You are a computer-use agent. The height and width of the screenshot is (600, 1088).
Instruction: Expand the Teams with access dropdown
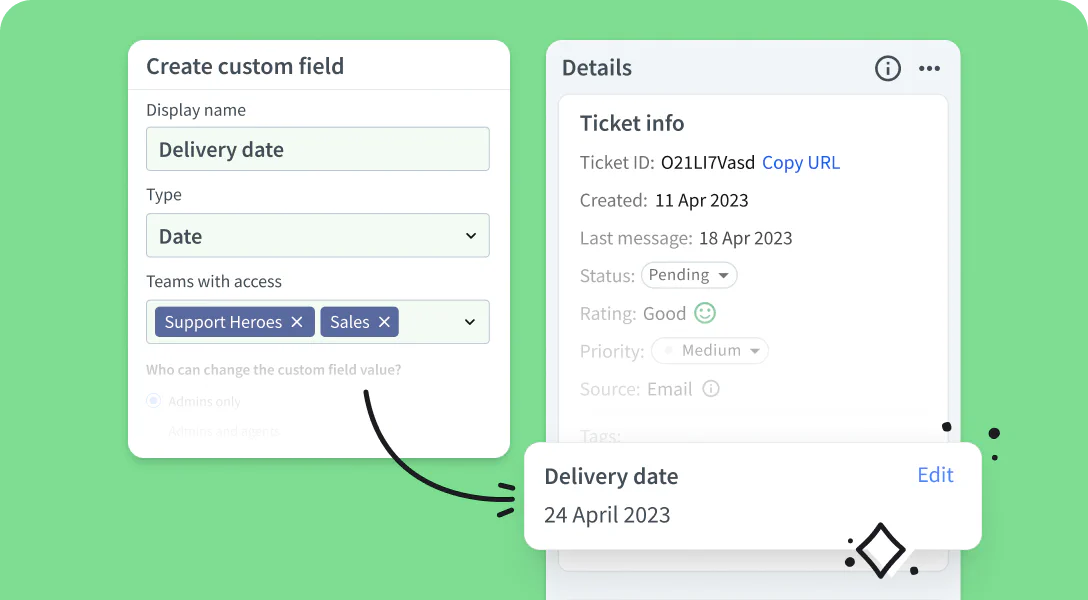coord(469,322)
